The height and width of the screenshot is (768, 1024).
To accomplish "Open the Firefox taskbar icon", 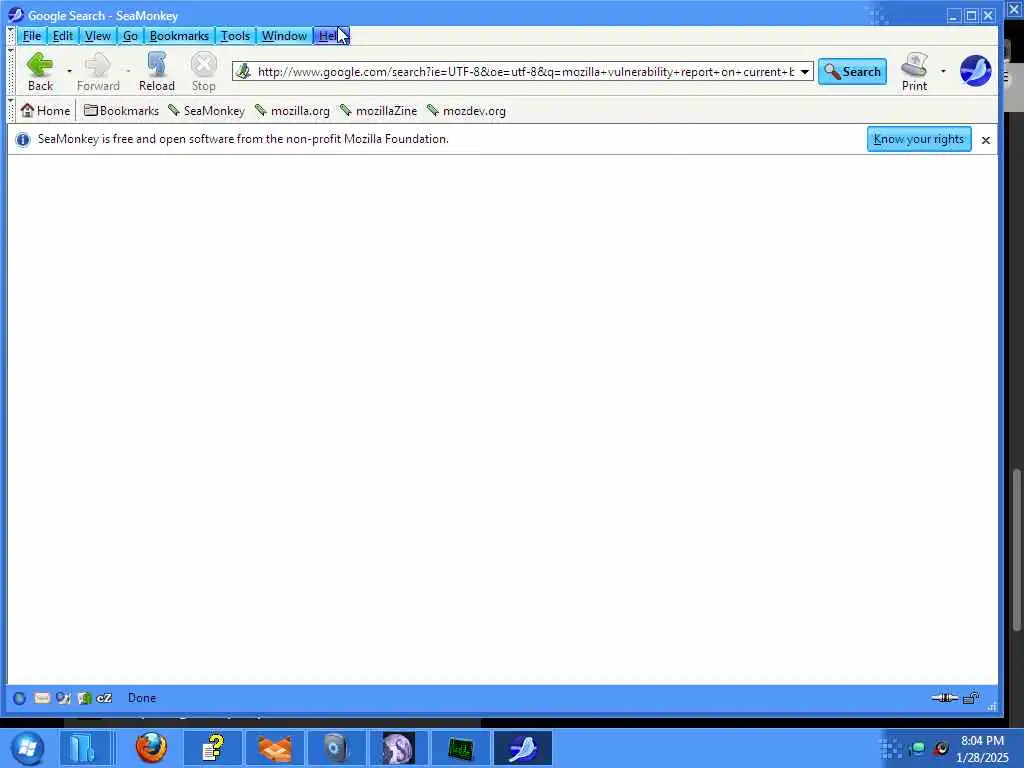I will 151,748.
